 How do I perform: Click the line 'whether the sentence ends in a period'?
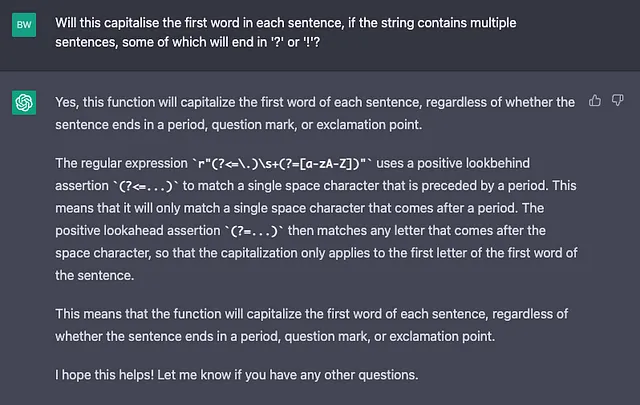pos(275,336)
